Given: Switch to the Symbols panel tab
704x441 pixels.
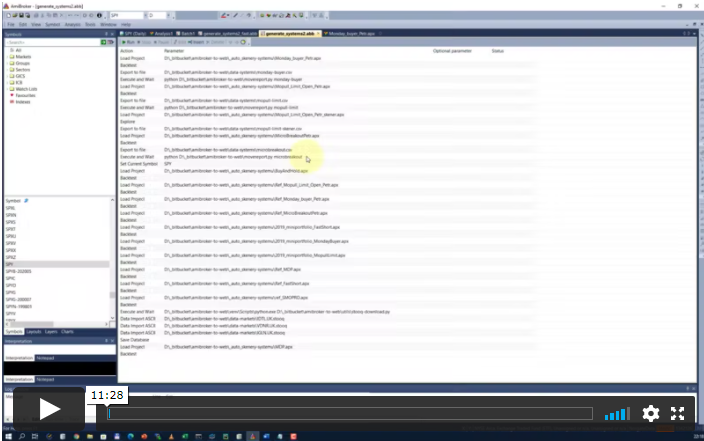Looking at the screenshot, I should (14, 331).
